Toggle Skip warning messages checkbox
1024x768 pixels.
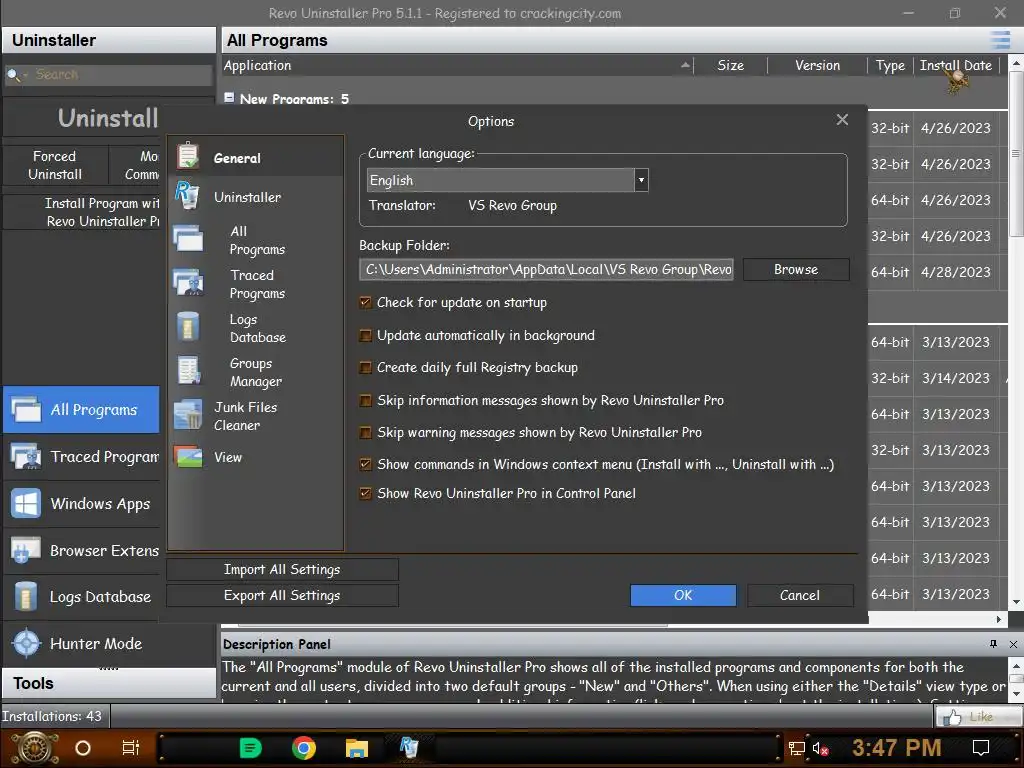[x=366, y=432]
